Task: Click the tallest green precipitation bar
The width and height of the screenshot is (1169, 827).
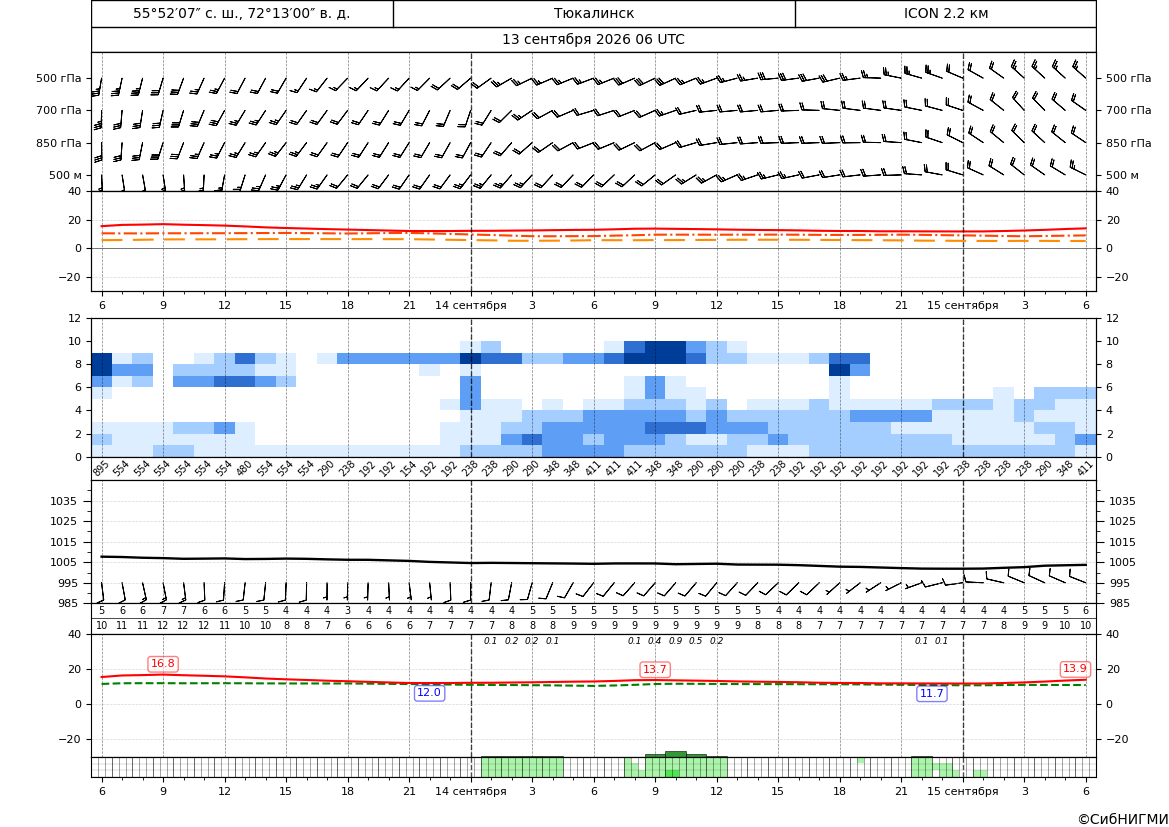Action: pyautogui.click(x=675, y=764)
